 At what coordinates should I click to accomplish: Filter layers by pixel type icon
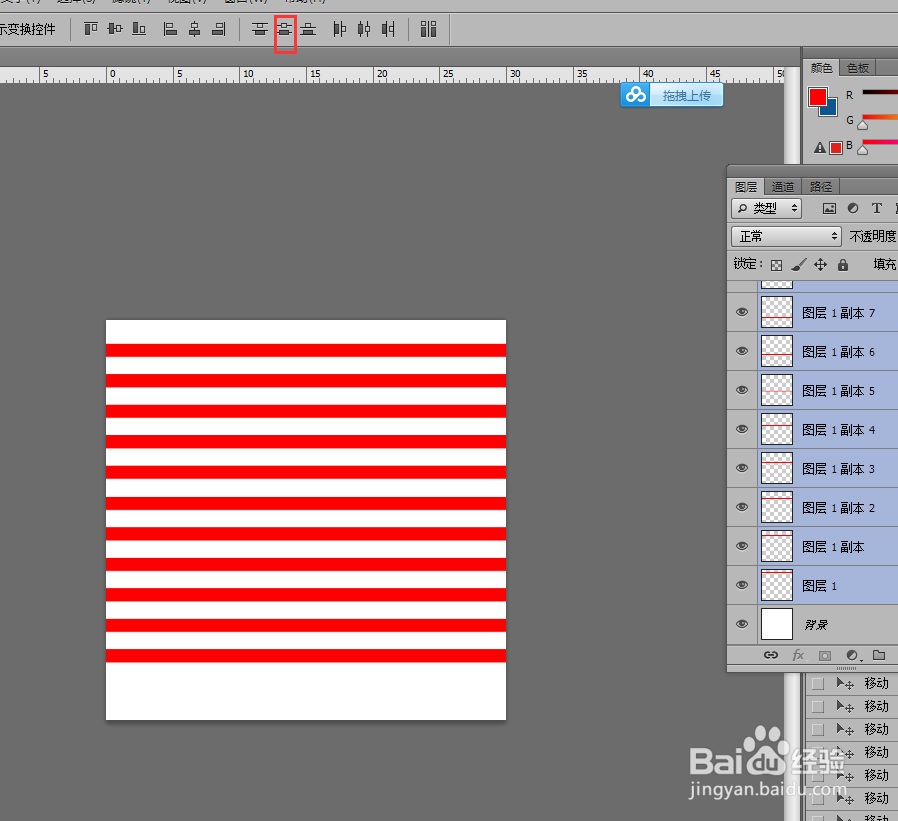[x=829, y=208]
